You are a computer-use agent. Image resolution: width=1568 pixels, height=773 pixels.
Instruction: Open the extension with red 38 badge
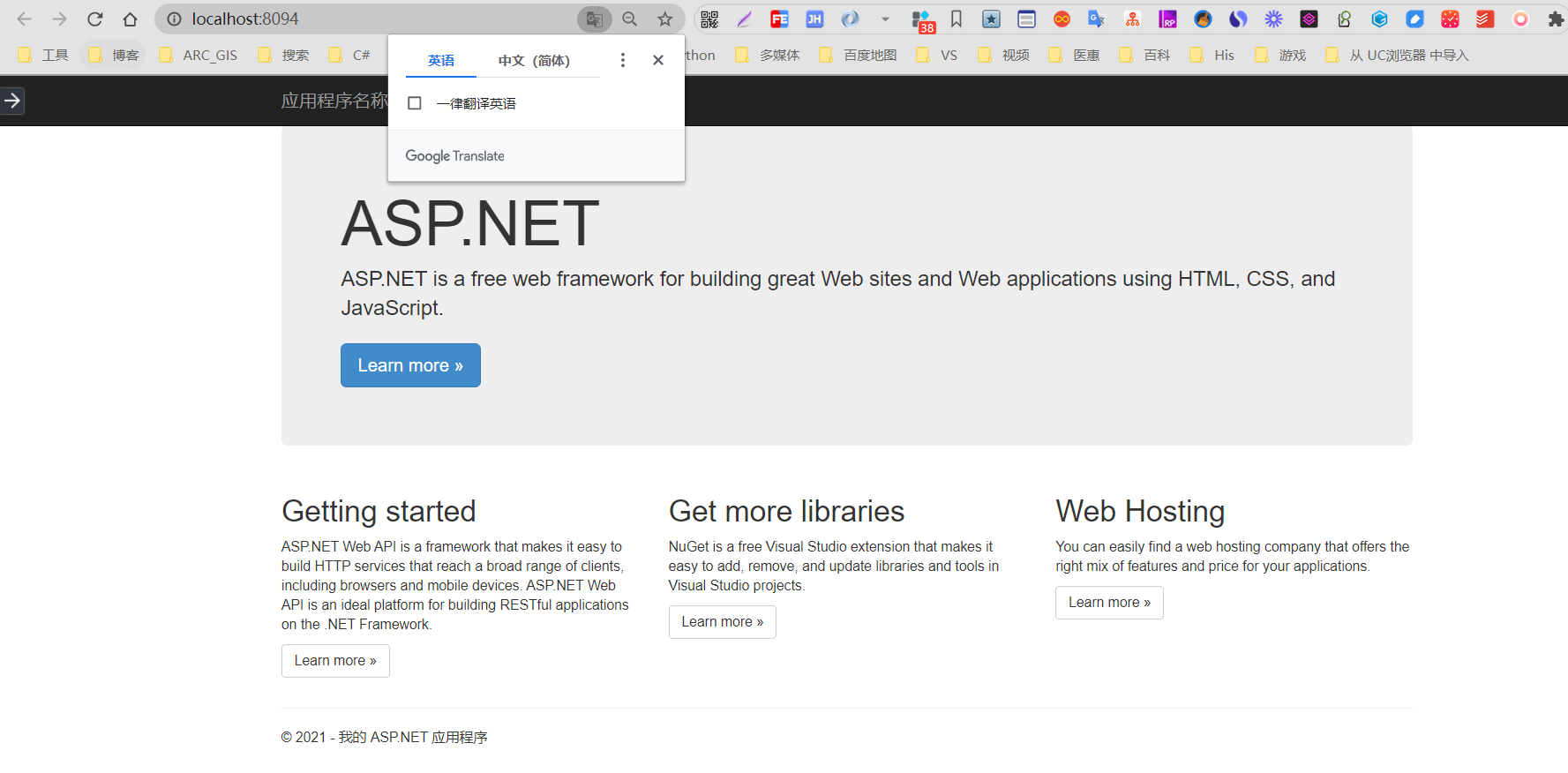[922, 21]
